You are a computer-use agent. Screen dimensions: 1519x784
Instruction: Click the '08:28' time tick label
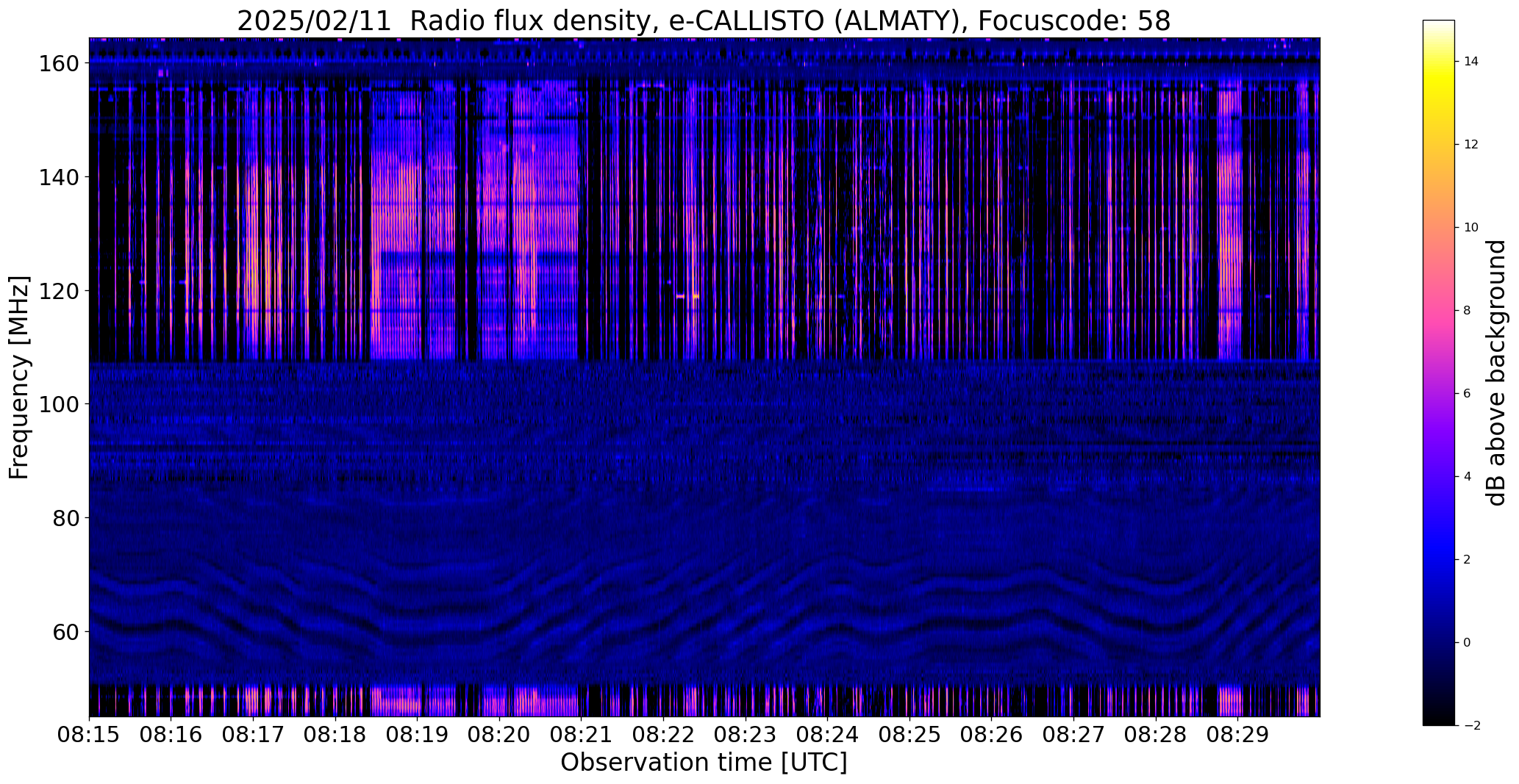(1156, 735)
